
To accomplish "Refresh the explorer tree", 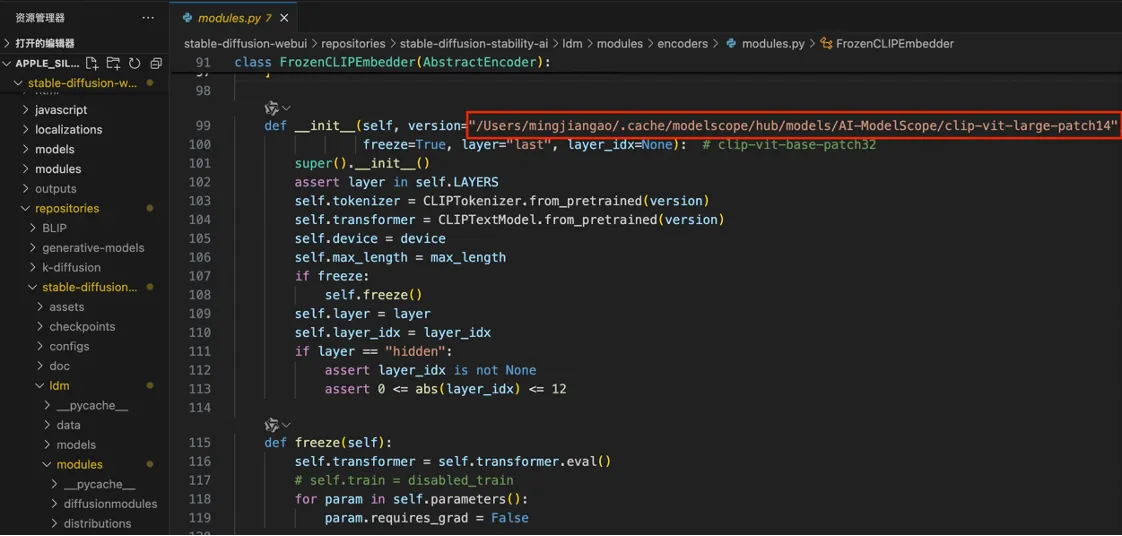I will 134,64.
